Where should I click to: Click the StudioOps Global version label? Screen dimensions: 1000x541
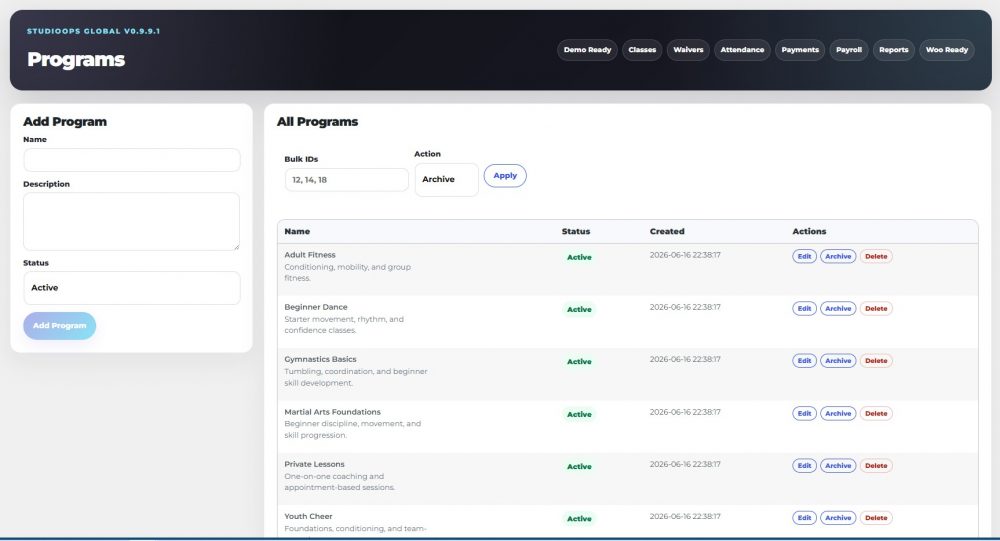tap(93, 31)
